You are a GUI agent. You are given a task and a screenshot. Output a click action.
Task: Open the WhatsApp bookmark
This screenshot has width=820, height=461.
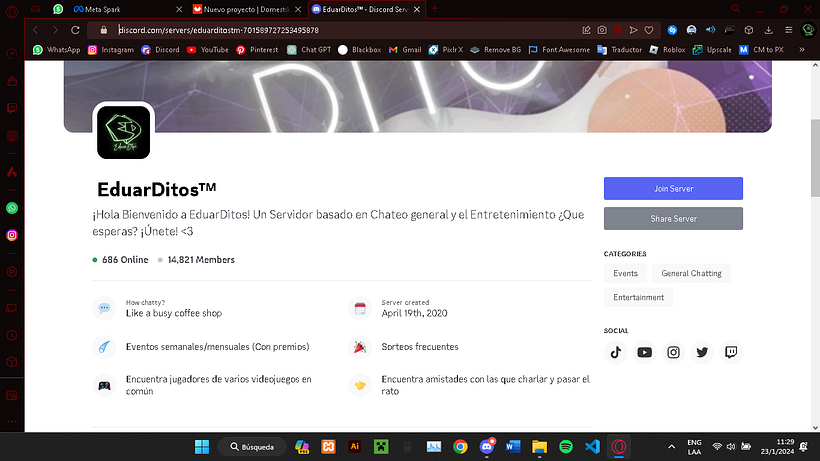pyautogui.click(x=56, y=50)
